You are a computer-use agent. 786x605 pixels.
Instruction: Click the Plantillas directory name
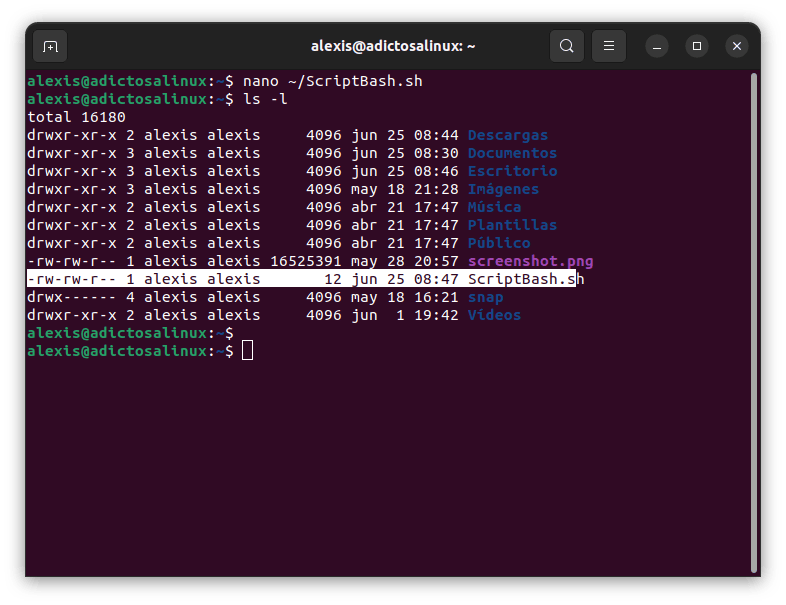(512, 225)
